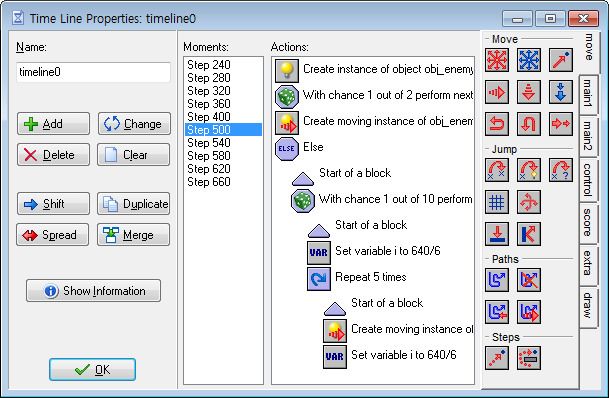Pick the Speed Horizontal action icon

click(x=497, y=92)
